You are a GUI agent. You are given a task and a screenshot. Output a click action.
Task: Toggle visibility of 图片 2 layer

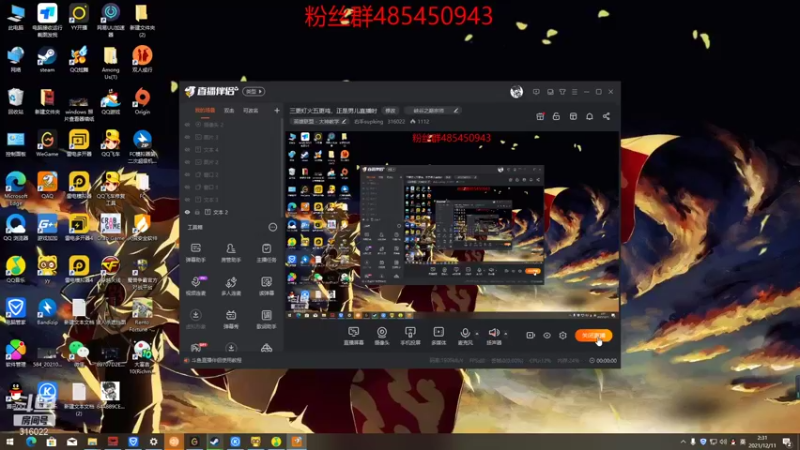tap(187, 162)
